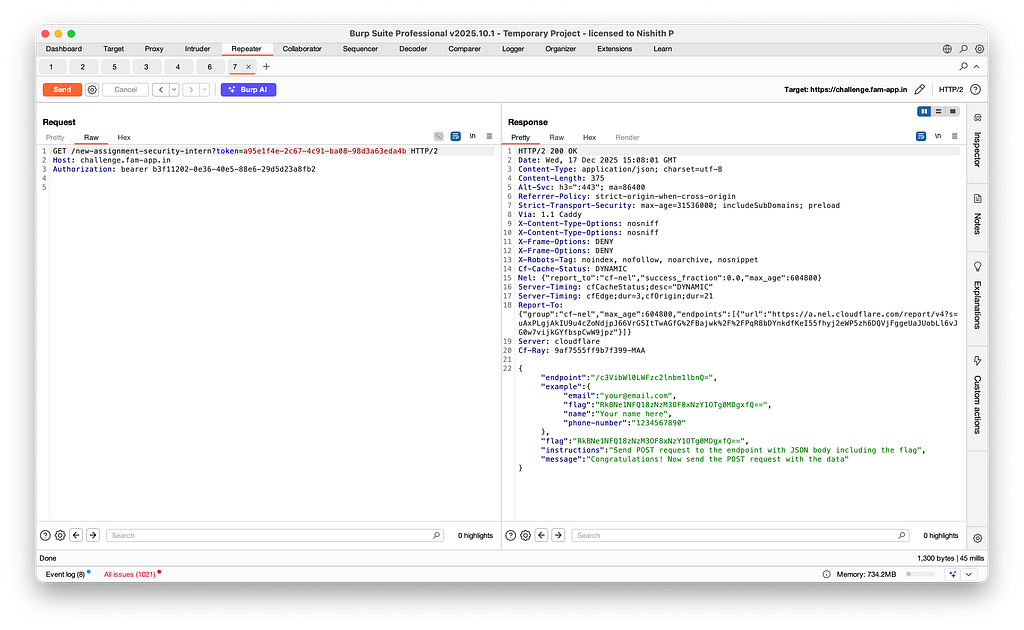This screenshot has height=630, width=1024.
Task: Click Burp AI sparkle in status bar
Action: pos(953,575)
